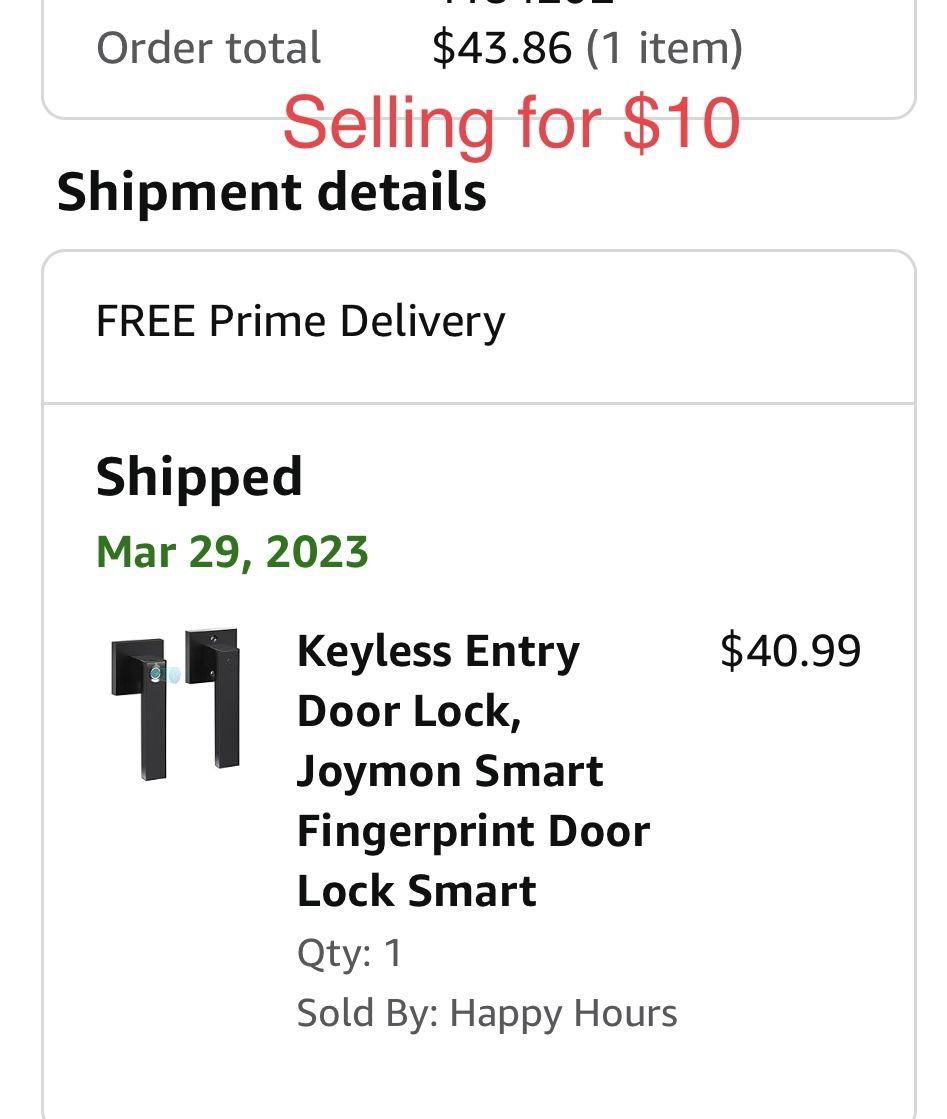Click the red "Selling for $10" text
Image resolution: width=947 pixels, height=1119 pixels.
point(511,123)
